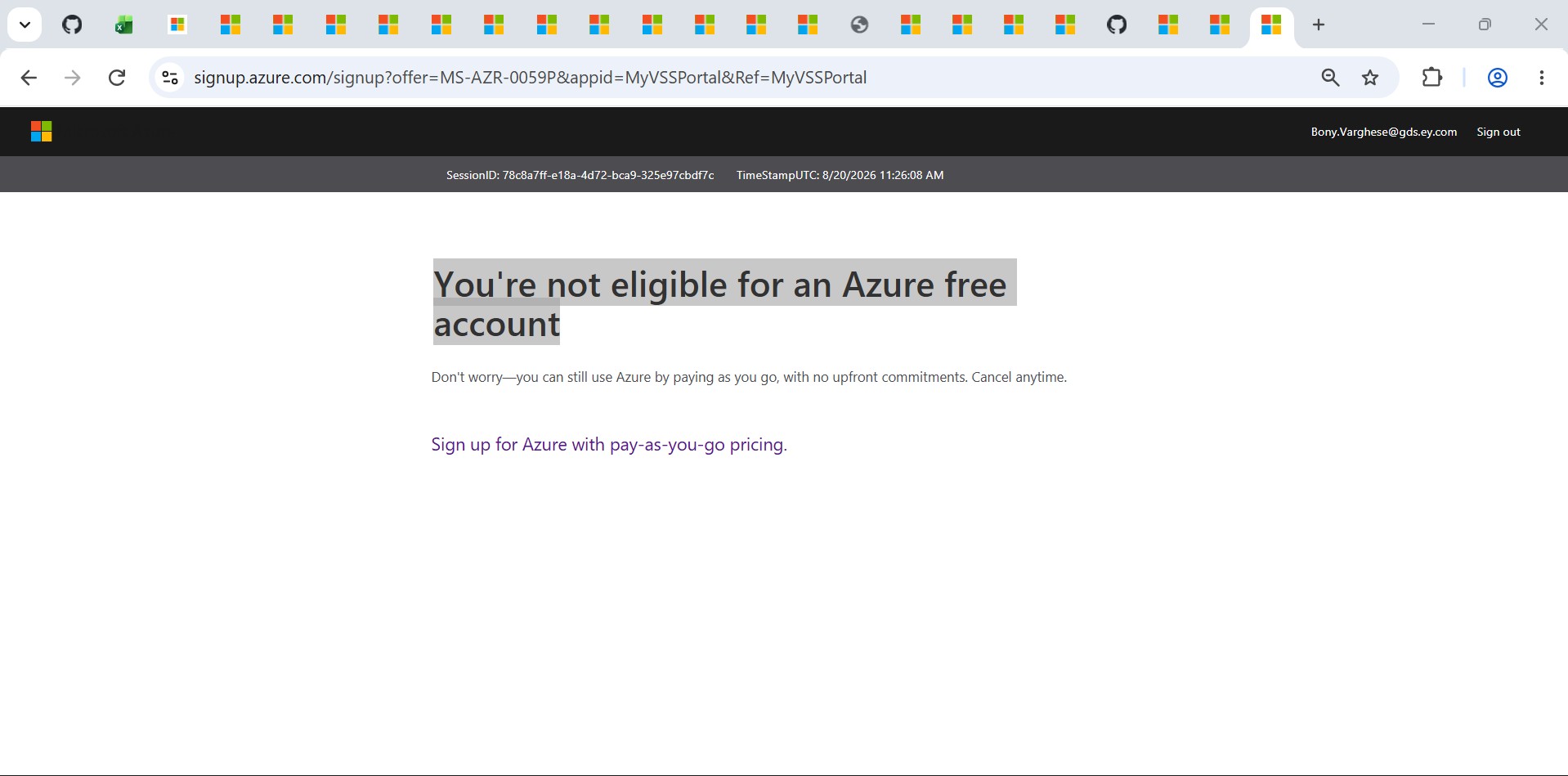Image resolution: width=1568 pixels, height=776 pixels.
Task: Restore down the Chrome window
Action: (1485, 25)
